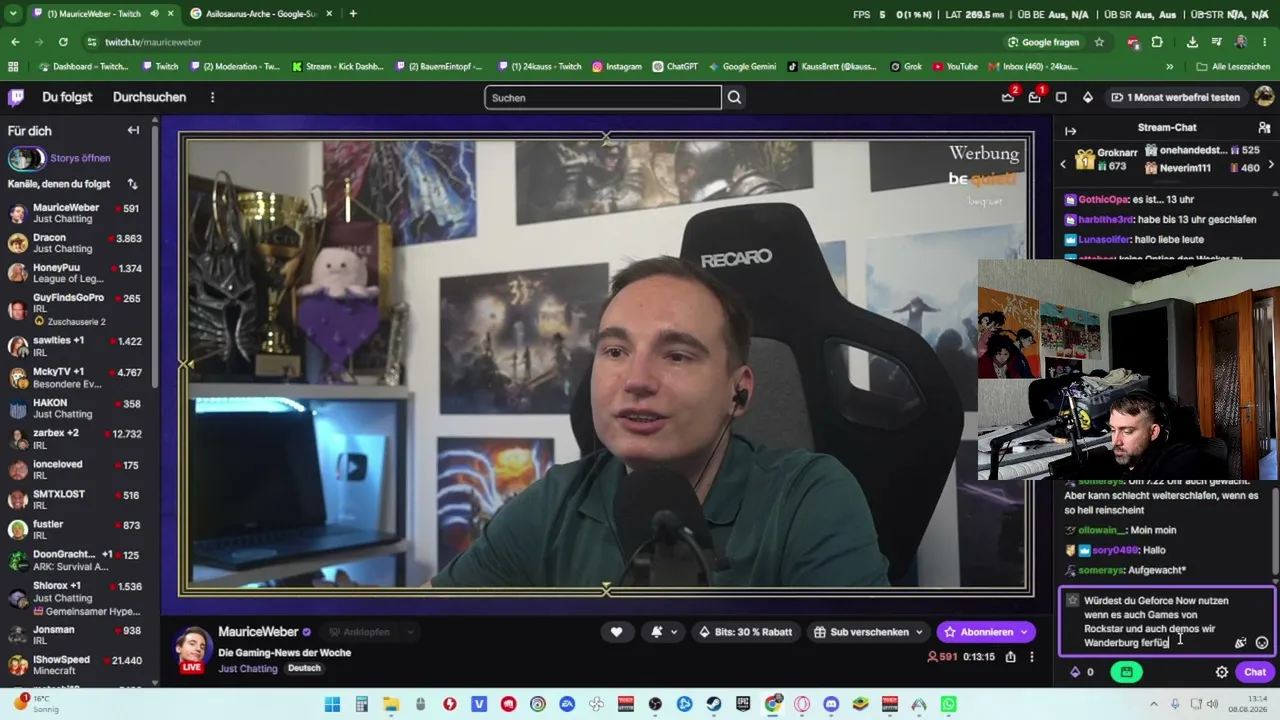The width and height of the screenshot is (1280, 720).
Task: Send message with the Chat button
Action: tap(1254, 672)
